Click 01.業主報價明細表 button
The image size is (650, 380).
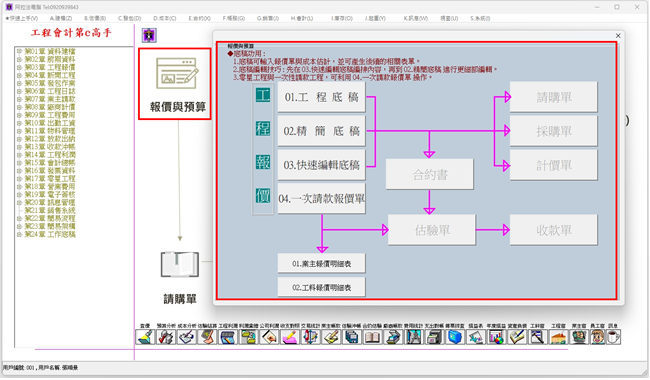(321, 264)
